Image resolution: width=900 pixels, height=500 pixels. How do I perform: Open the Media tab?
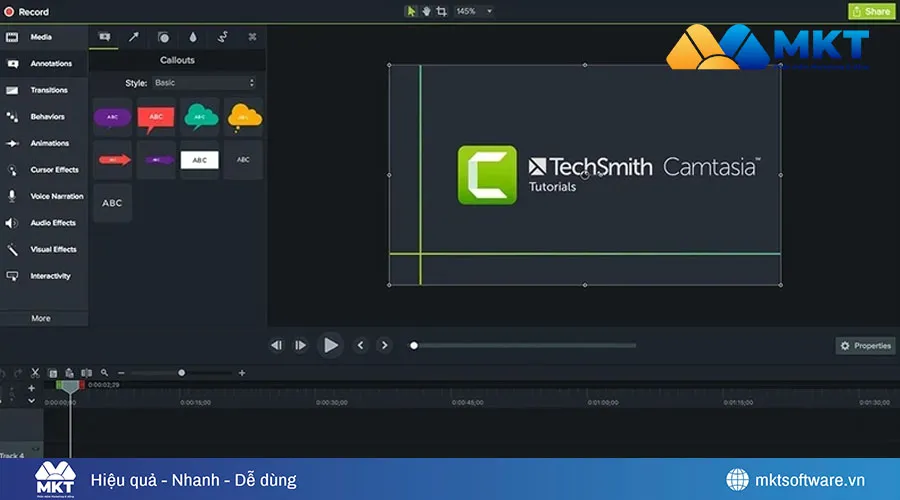[x=44, y=37]
